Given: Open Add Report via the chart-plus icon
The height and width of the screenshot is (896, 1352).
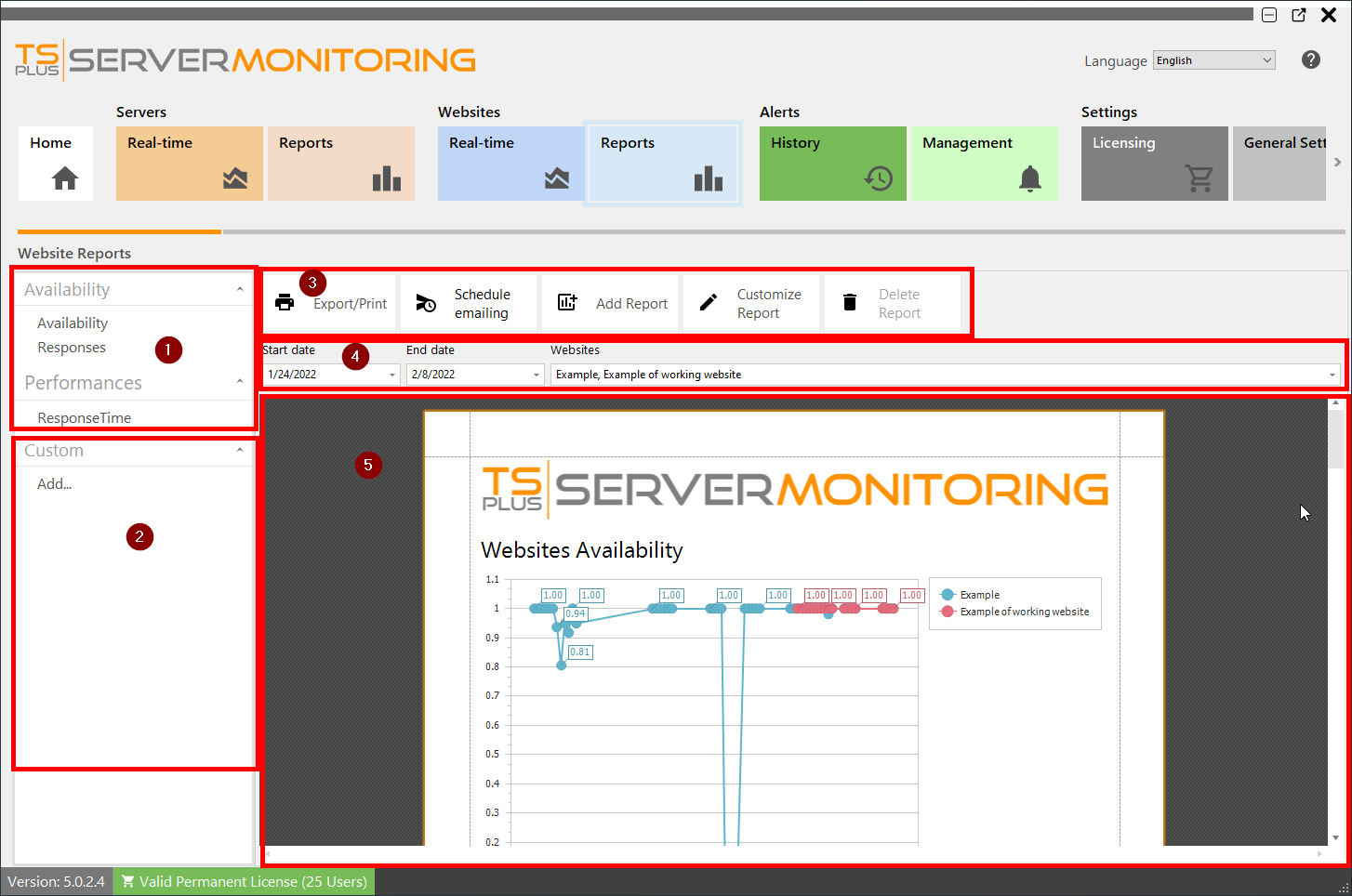Looking at the screenshot, I should (x=567, y=301).
